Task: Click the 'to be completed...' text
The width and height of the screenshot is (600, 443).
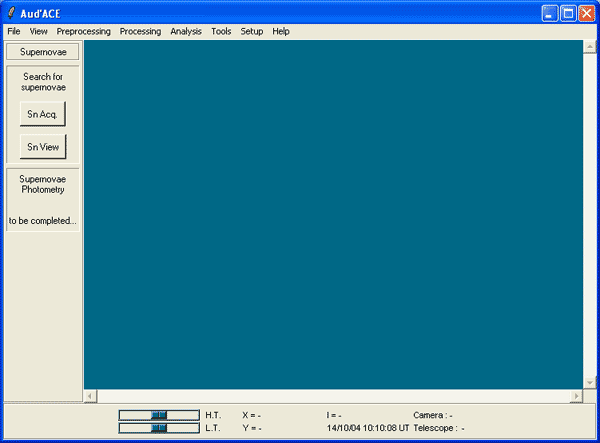Action: [42, 221]
